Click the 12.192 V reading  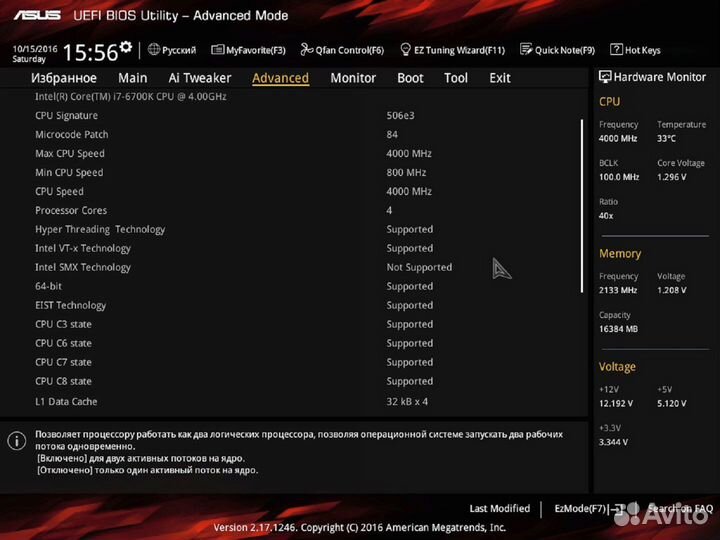point(616,403)
